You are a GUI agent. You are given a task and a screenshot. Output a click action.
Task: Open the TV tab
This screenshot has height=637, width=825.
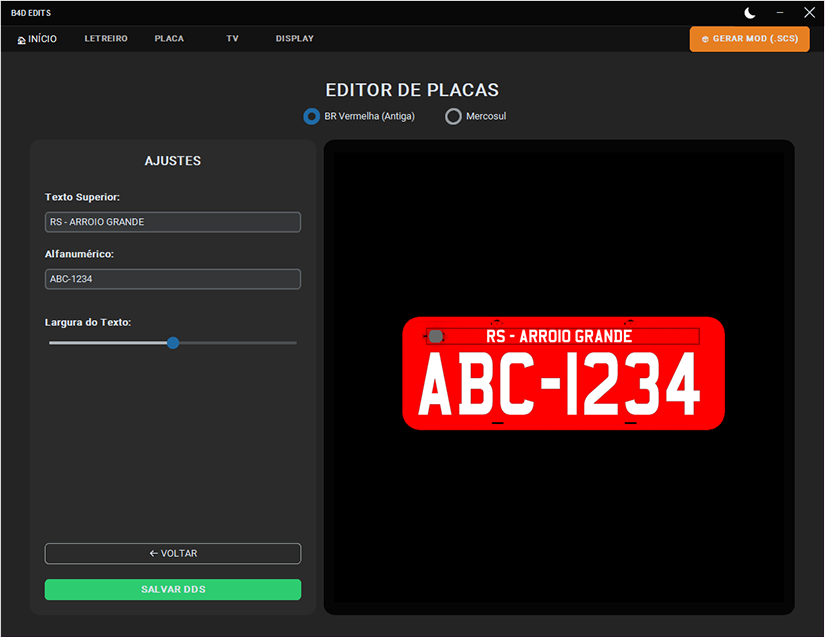(x=232, y=38)
